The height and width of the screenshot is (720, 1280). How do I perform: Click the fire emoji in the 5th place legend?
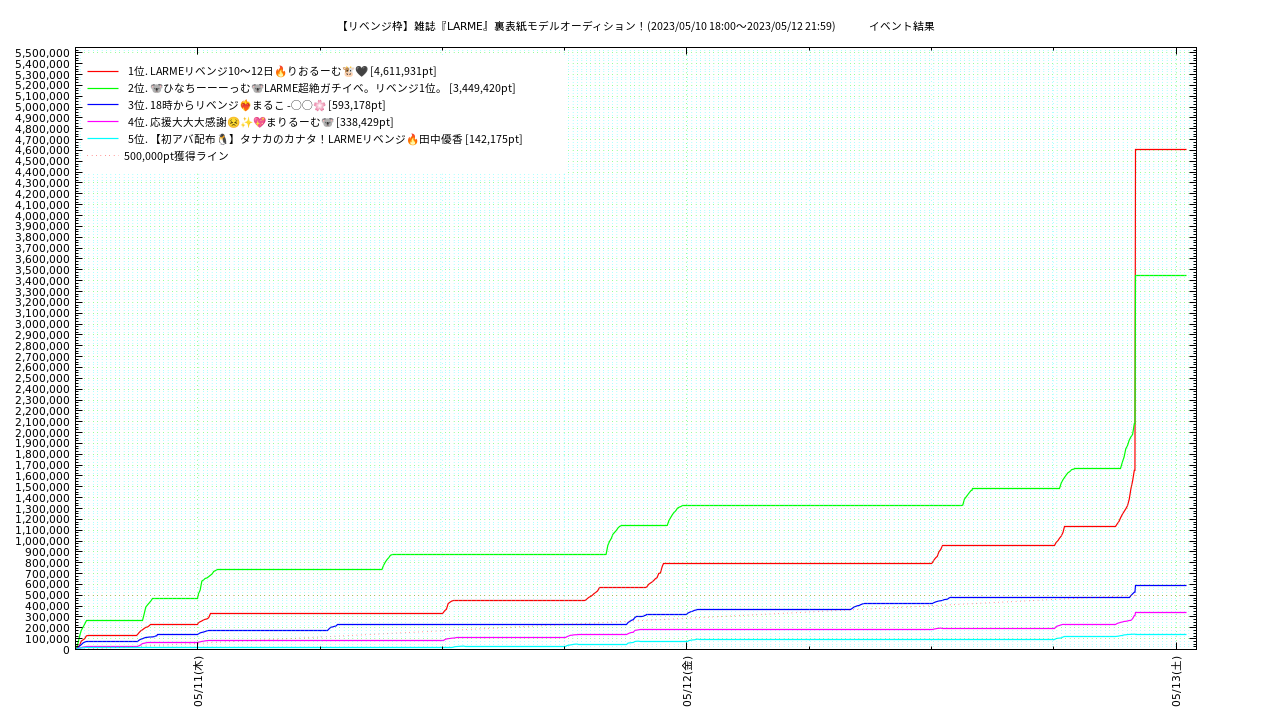(x=412, y=140)
